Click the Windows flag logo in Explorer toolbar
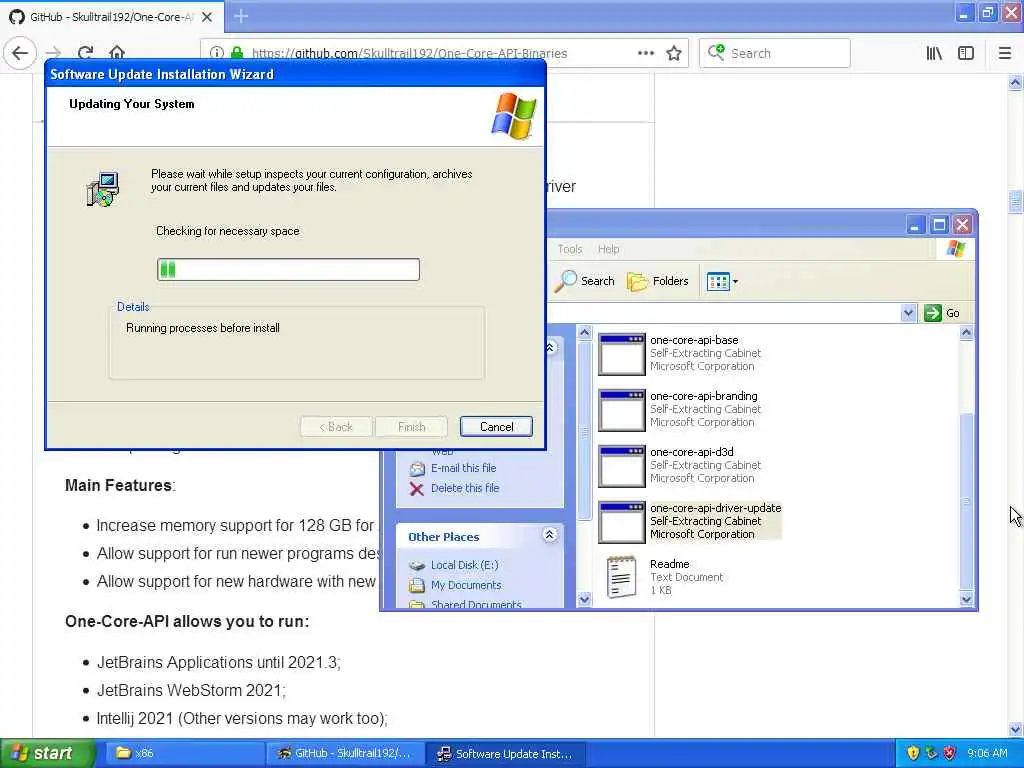The width and height of the screenshot is (1024, 768). (956, 249)
